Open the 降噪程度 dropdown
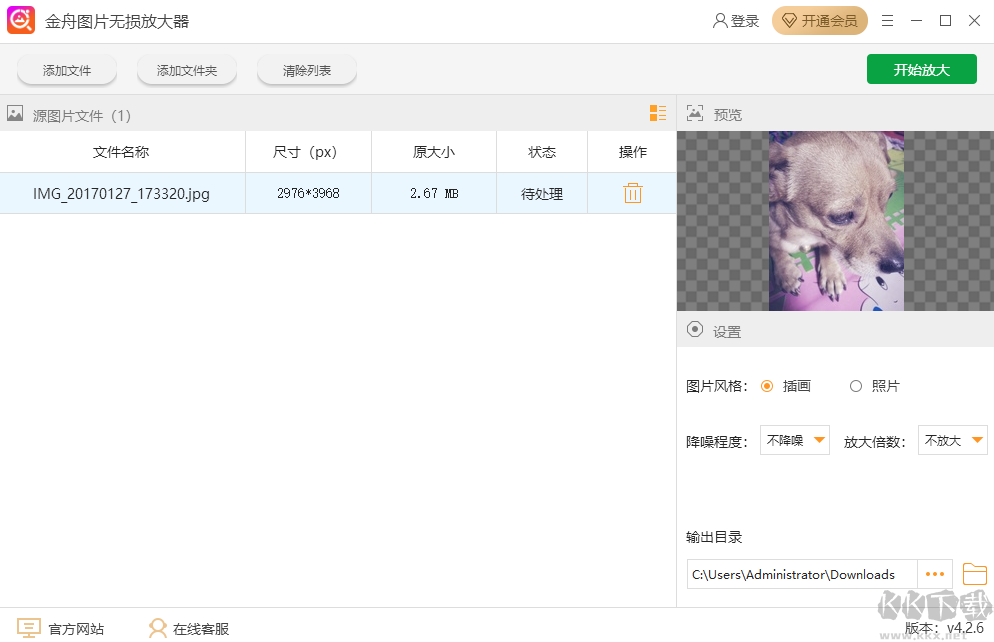The image size is (994, 642). [x=795, y=439]
